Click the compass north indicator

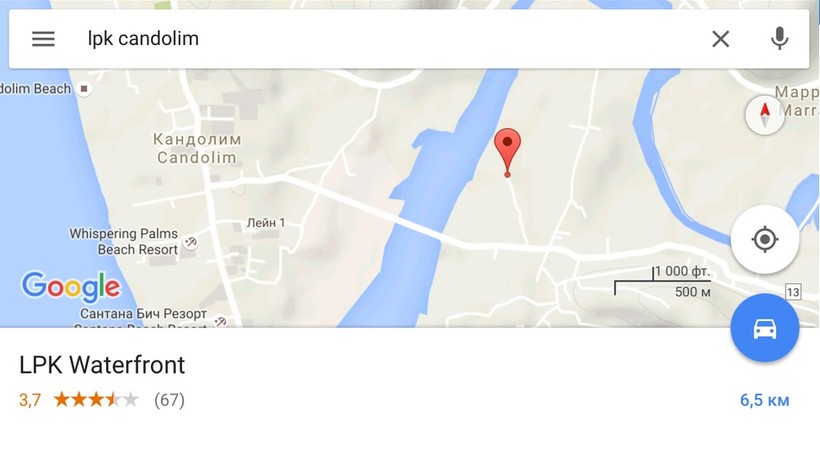(765, 115)
